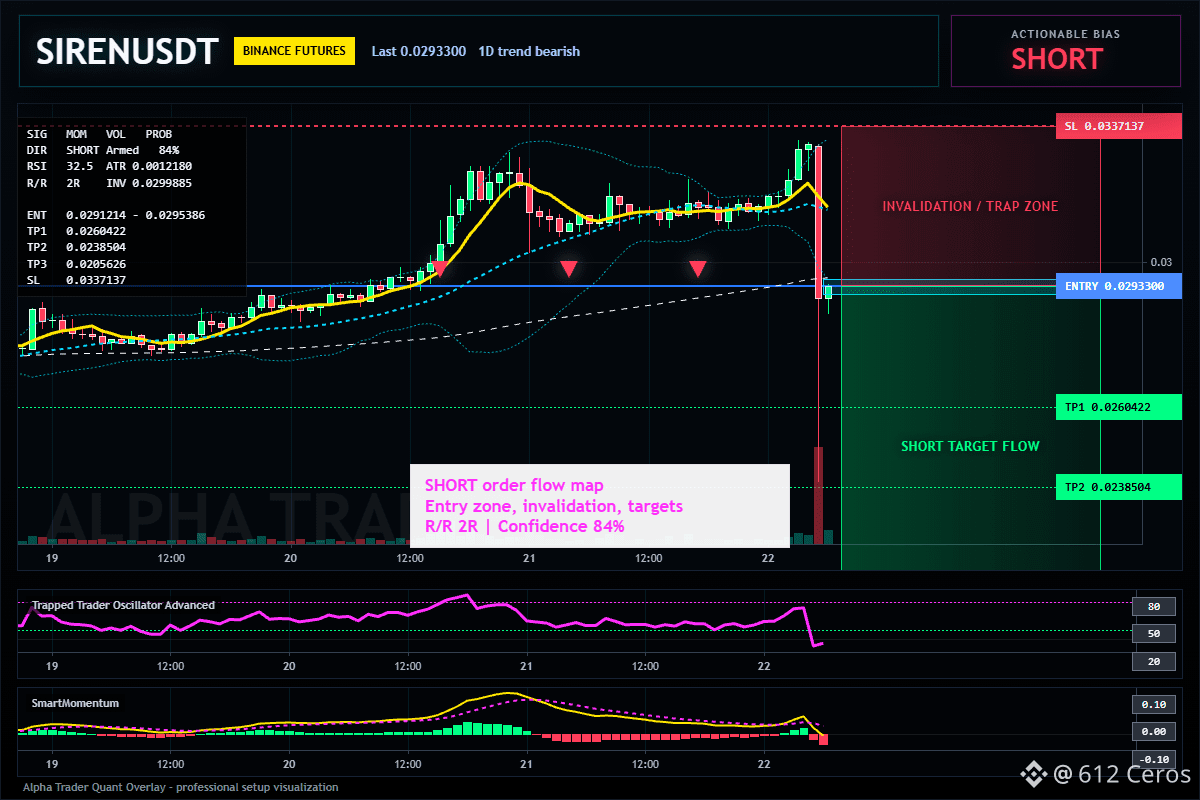The width and height of the screenshot is (1200, 800).
Task: Click the SmartMomentum indicator label
Action: (75, 703)
